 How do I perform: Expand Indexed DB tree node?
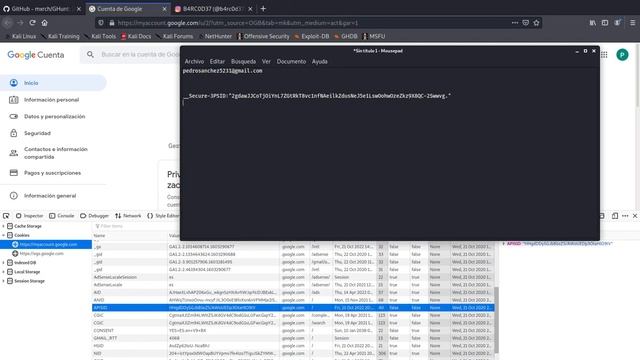tap(4, 263)
